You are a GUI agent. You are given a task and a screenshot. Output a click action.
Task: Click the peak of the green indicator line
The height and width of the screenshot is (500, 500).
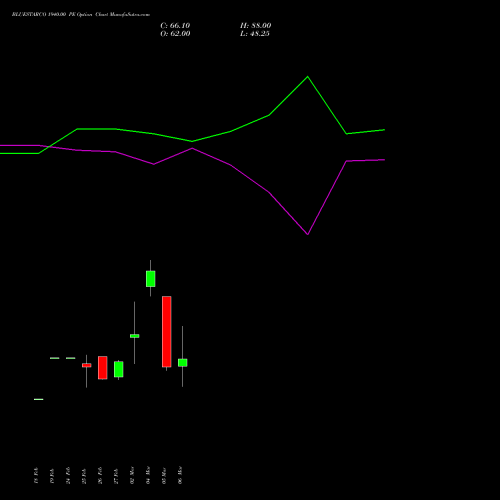tap(307, 77)
